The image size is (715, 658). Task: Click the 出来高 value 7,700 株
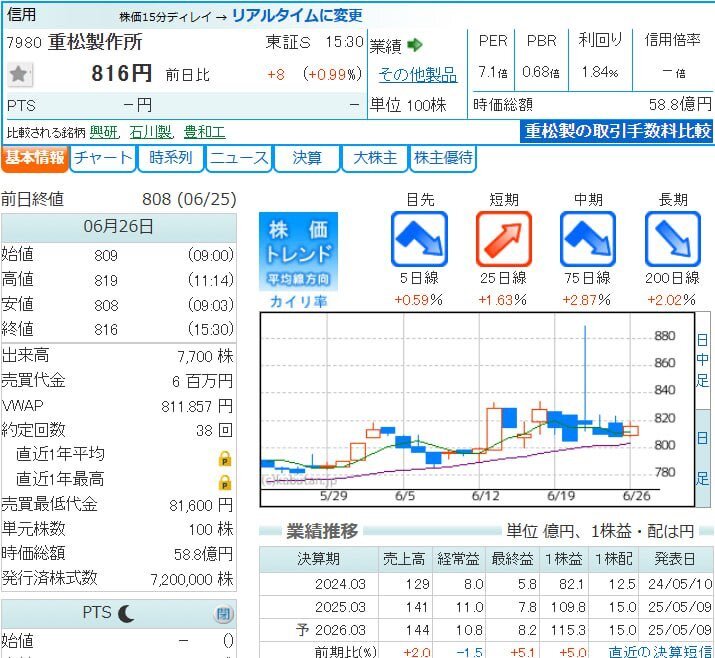point(205,356)
